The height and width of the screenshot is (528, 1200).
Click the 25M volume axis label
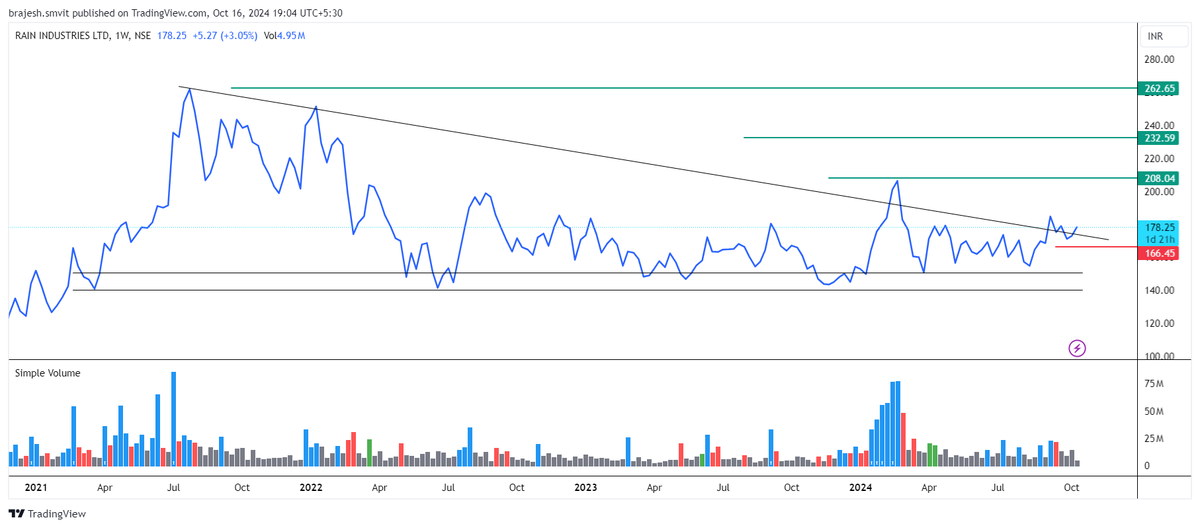1154,439
